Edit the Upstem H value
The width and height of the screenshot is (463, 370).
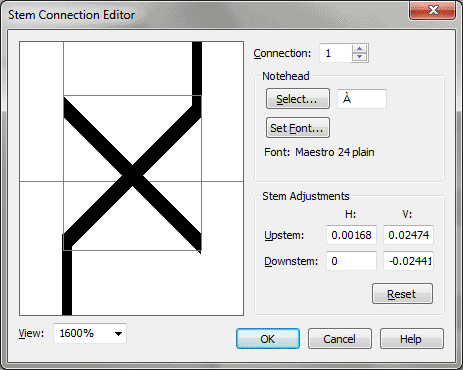pyautogui.click(x=351, y=235)
